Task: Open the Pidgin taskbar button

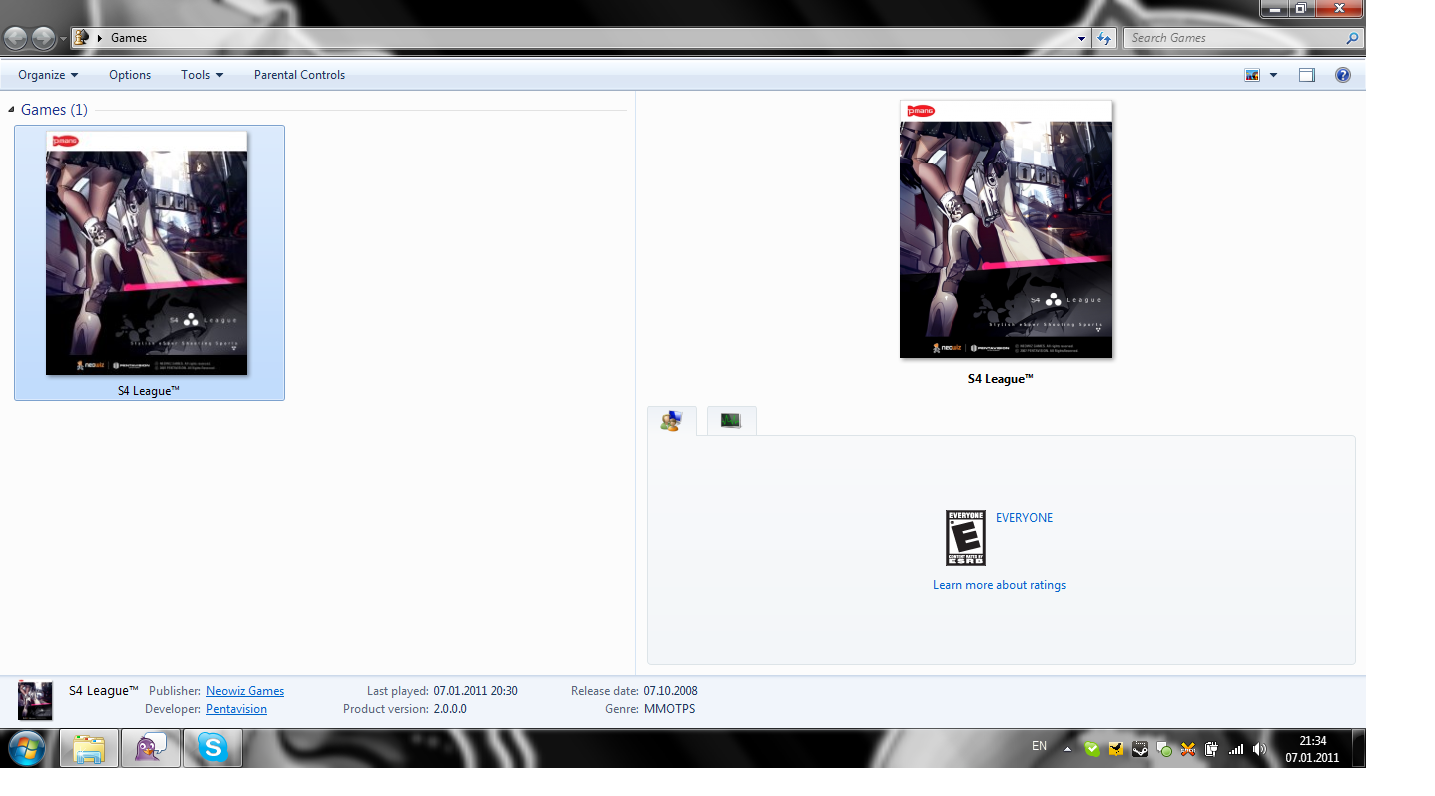Action: [x=151, y=748]
